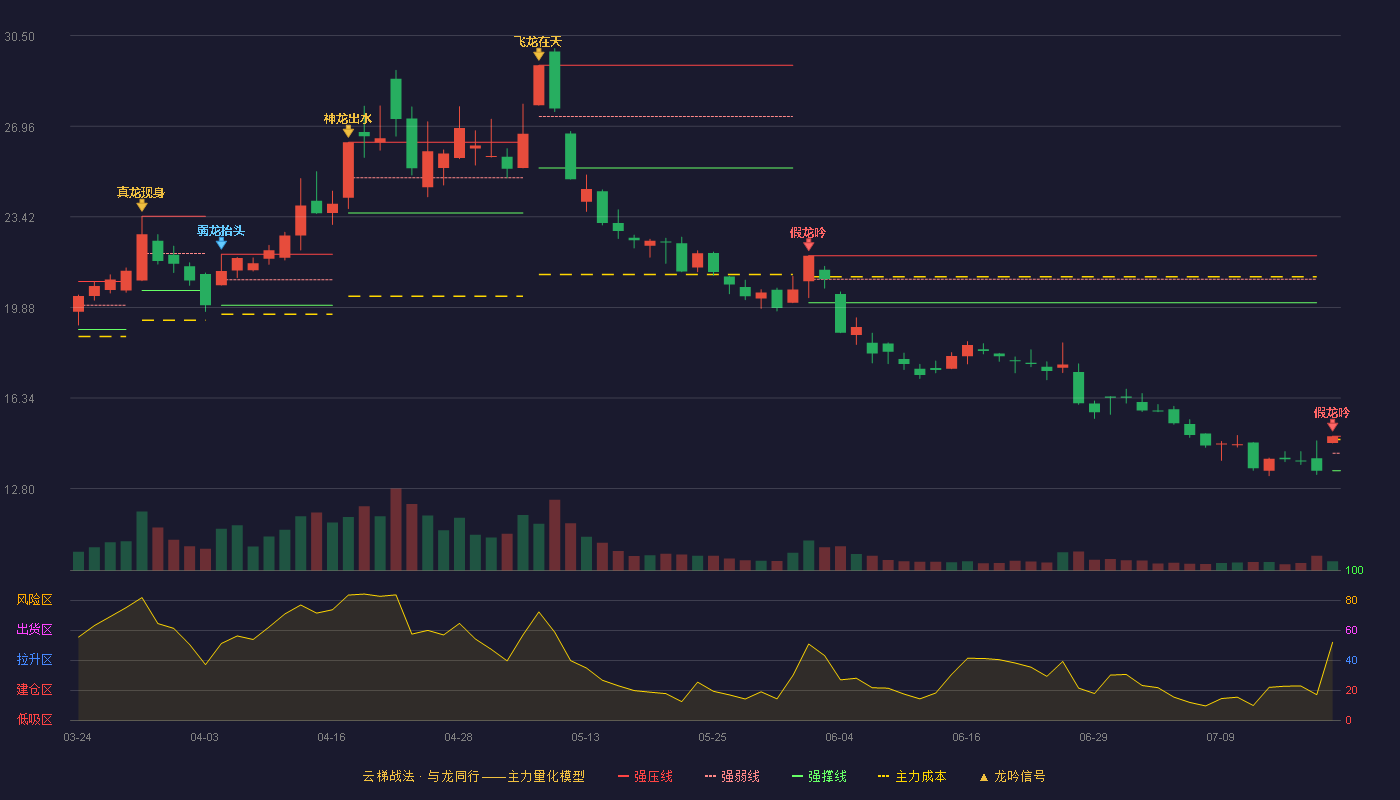Click the arrow marker below 飞龙在天
1400x800 pixels.
pos(539,54)
